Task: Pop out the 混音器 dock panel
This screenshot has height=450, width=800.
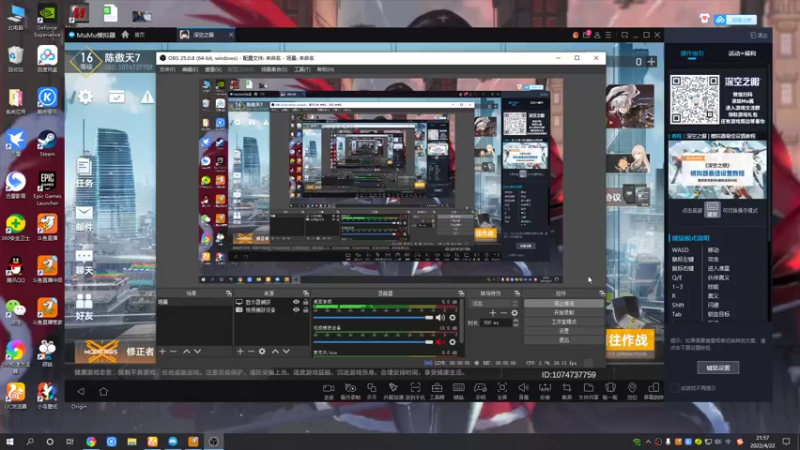Action: tap(461, 293)
